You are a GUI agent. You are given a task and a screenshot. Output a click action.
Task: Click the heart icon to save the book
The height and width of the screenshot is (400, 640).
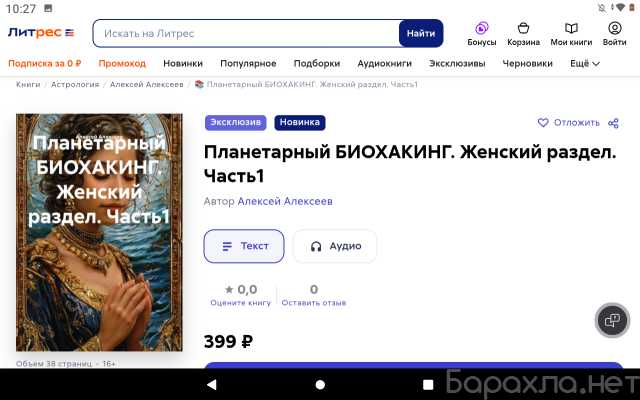point(543,122)
